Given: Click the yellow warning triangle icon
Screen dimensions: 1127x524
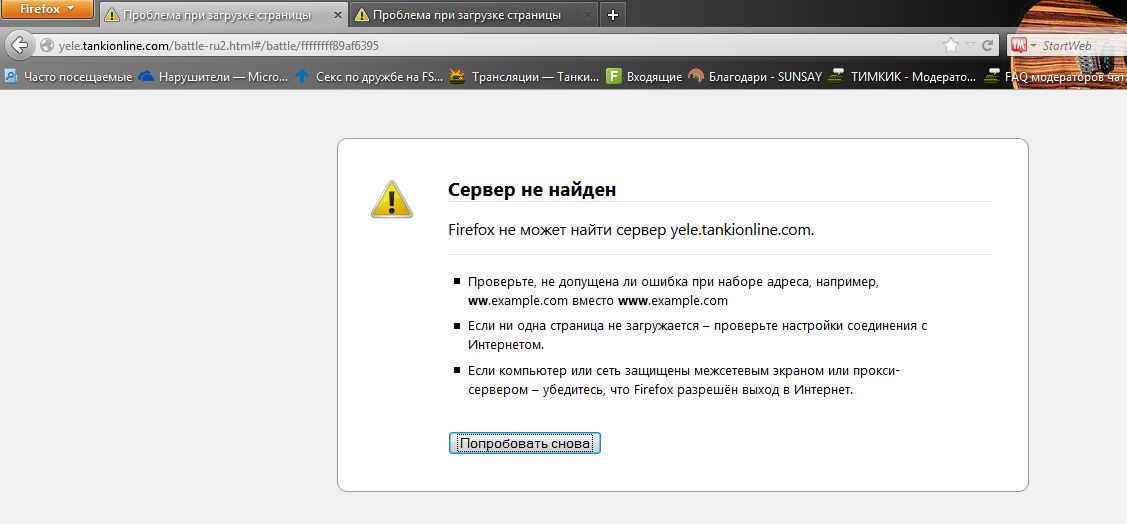Looking at the screenshot, I should pyautogui.click(x=392, y=199).
